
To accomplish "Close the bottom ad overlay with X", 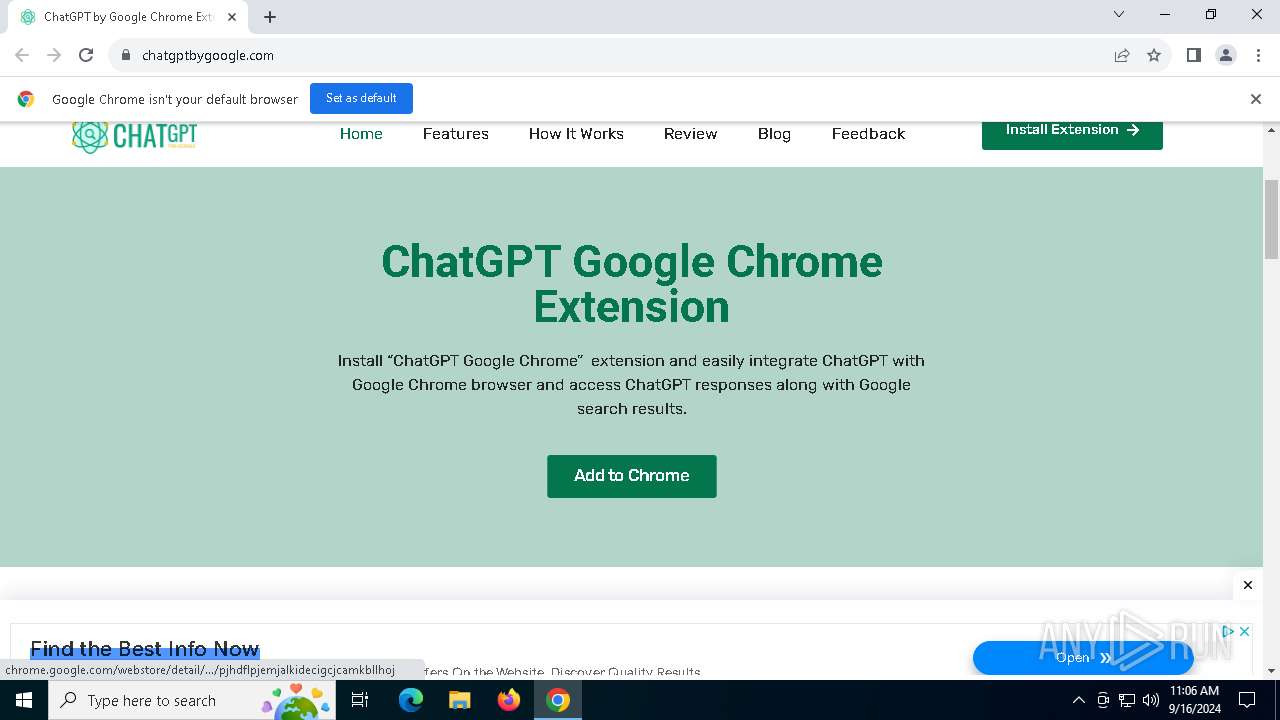I will (x=1248, y=585).
